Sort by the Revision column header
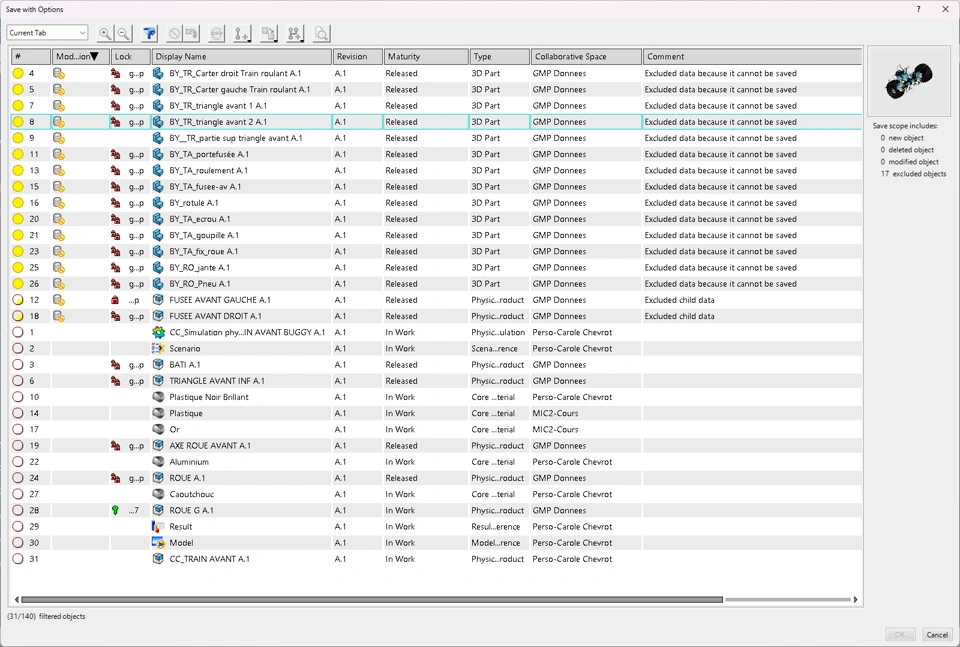Screen dimensions: 960x647 pyautogui.click(x=358, y=56)
